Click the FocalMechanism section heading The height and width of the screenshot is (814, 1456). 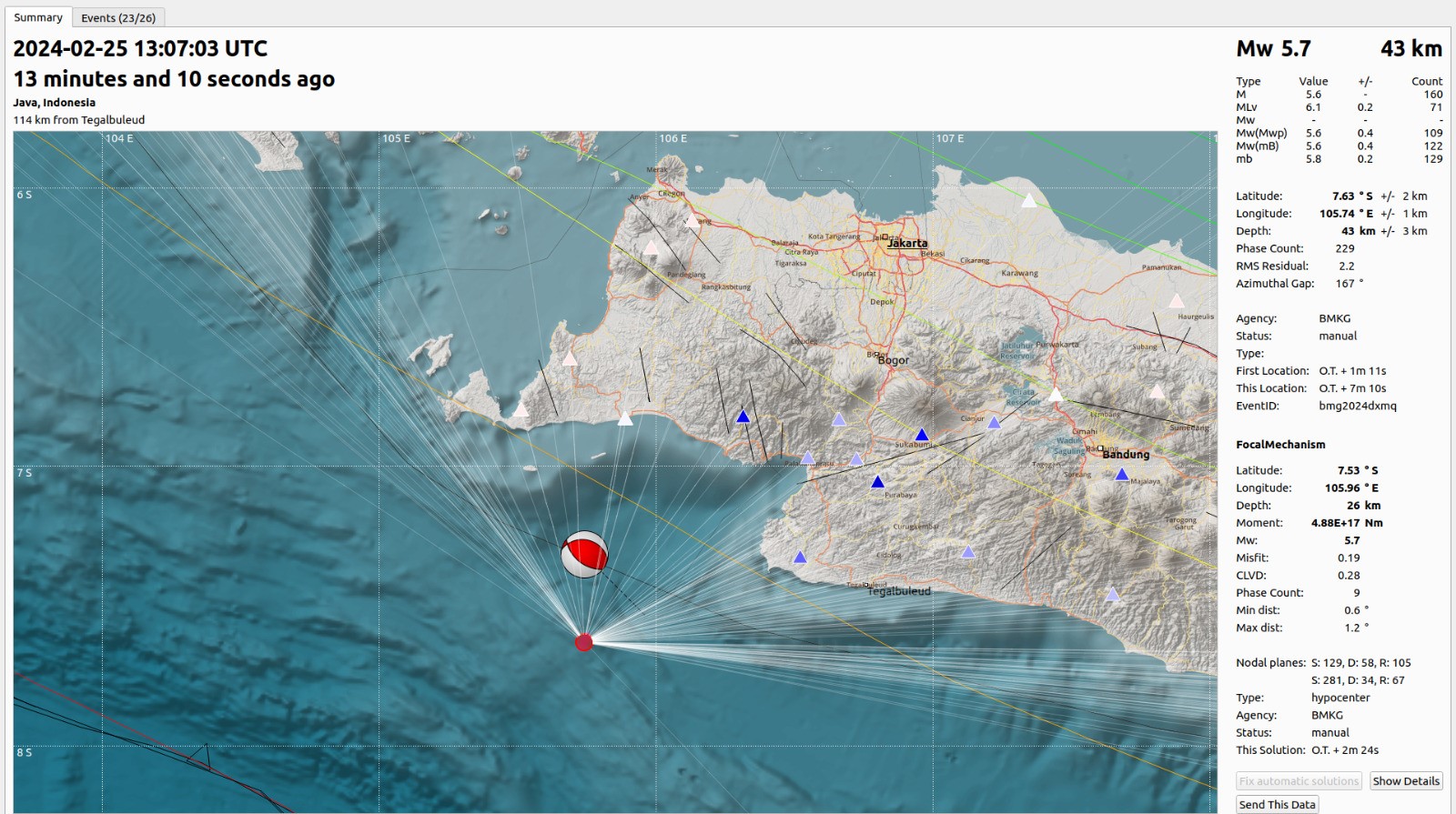pyautogui.click(x=1280, y=445)
